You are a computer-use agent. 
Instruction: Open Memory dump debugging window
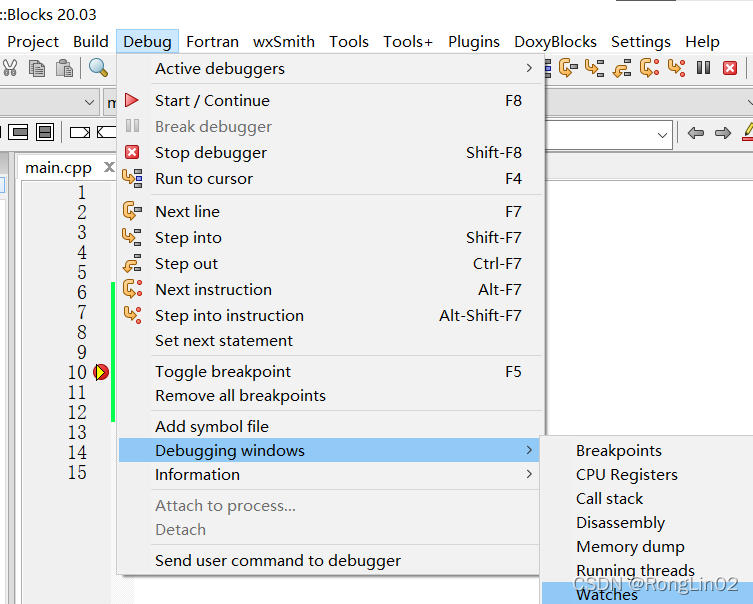point(647,546)
